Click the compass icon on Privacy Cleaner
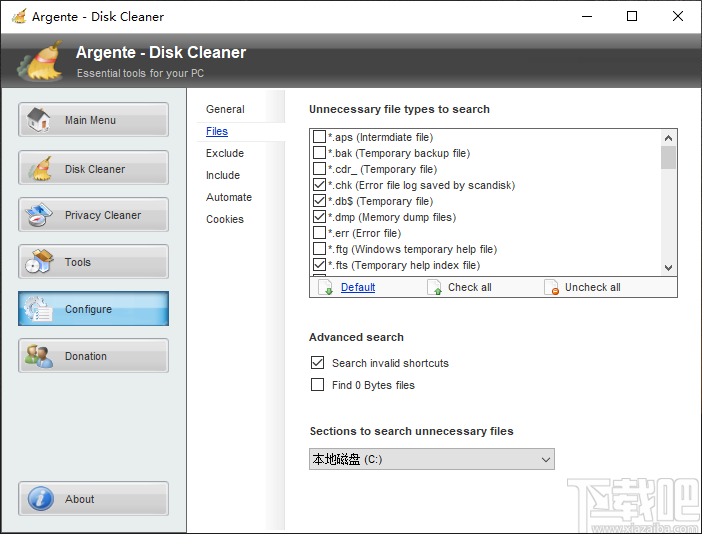Screen dimensions: 702x534 click(39, 215)
